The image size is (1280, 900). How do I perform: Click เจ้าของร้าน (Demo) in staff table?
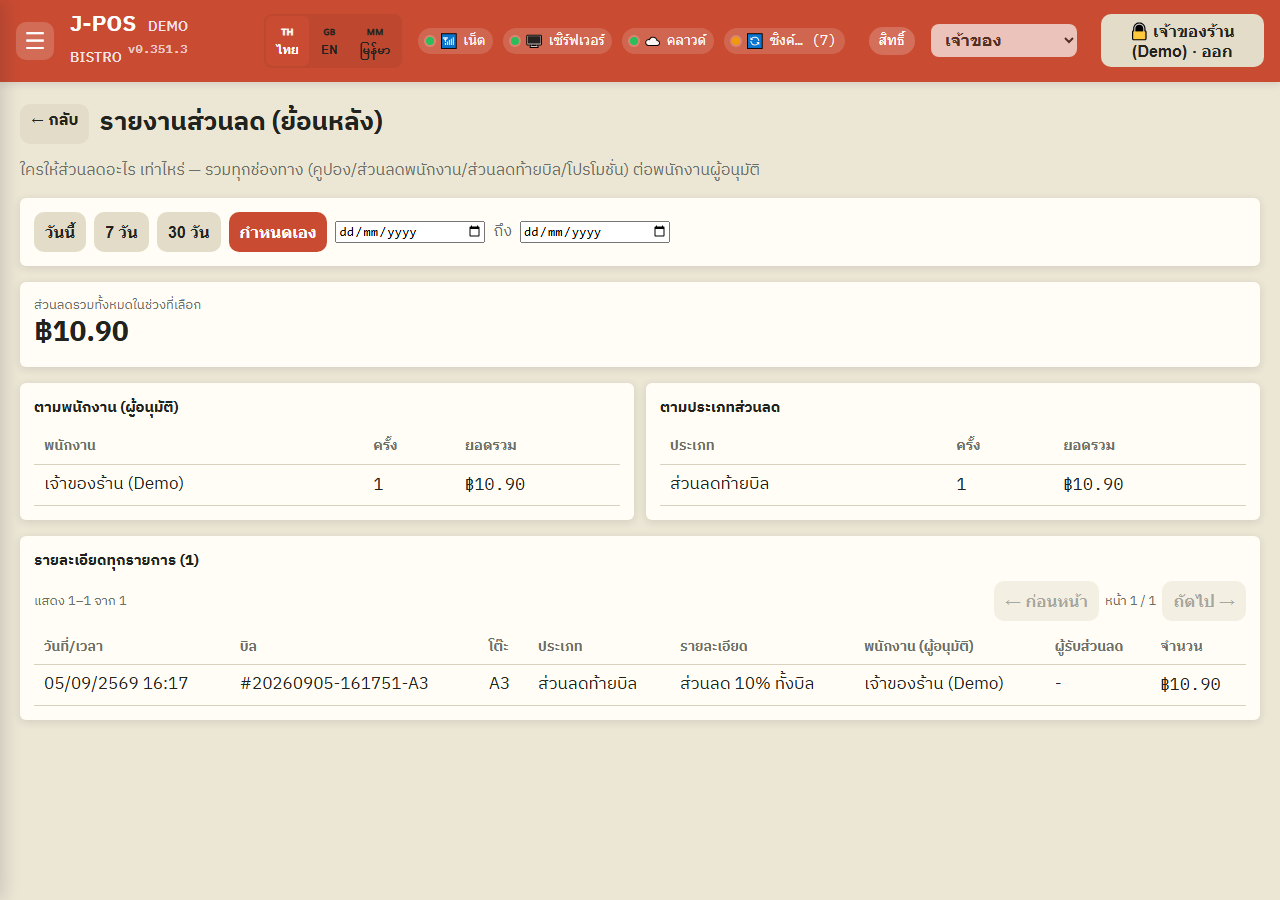pyautogui.click(x=114, y=484)
